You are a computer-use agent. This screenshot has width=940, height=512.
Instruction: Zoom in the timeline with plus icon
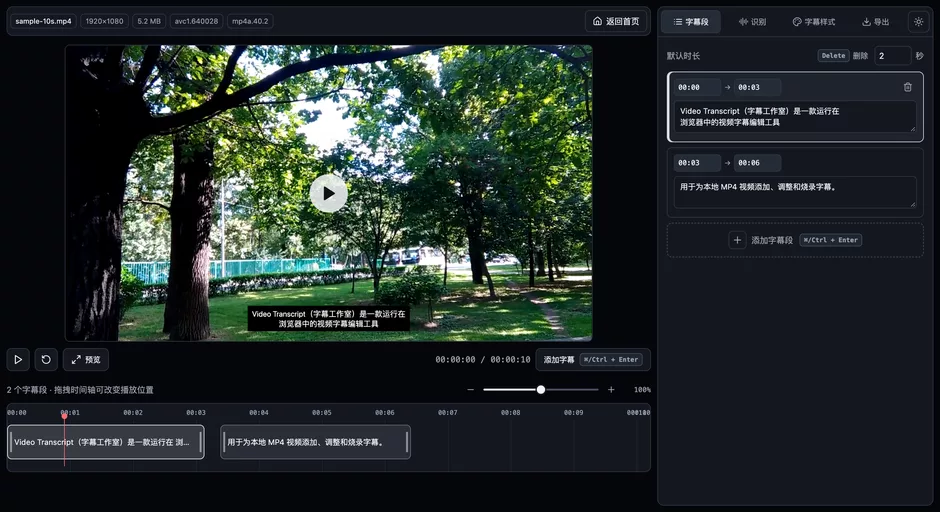click(611, 390)
